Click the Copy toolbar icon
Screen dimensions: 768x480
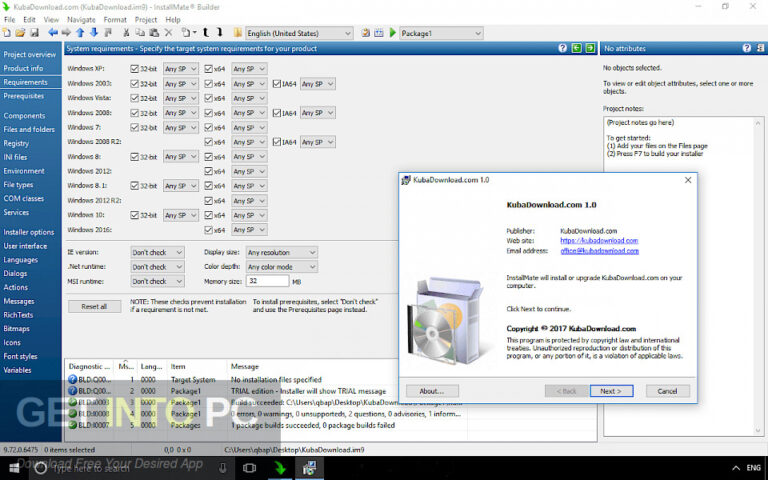(140, 33)
